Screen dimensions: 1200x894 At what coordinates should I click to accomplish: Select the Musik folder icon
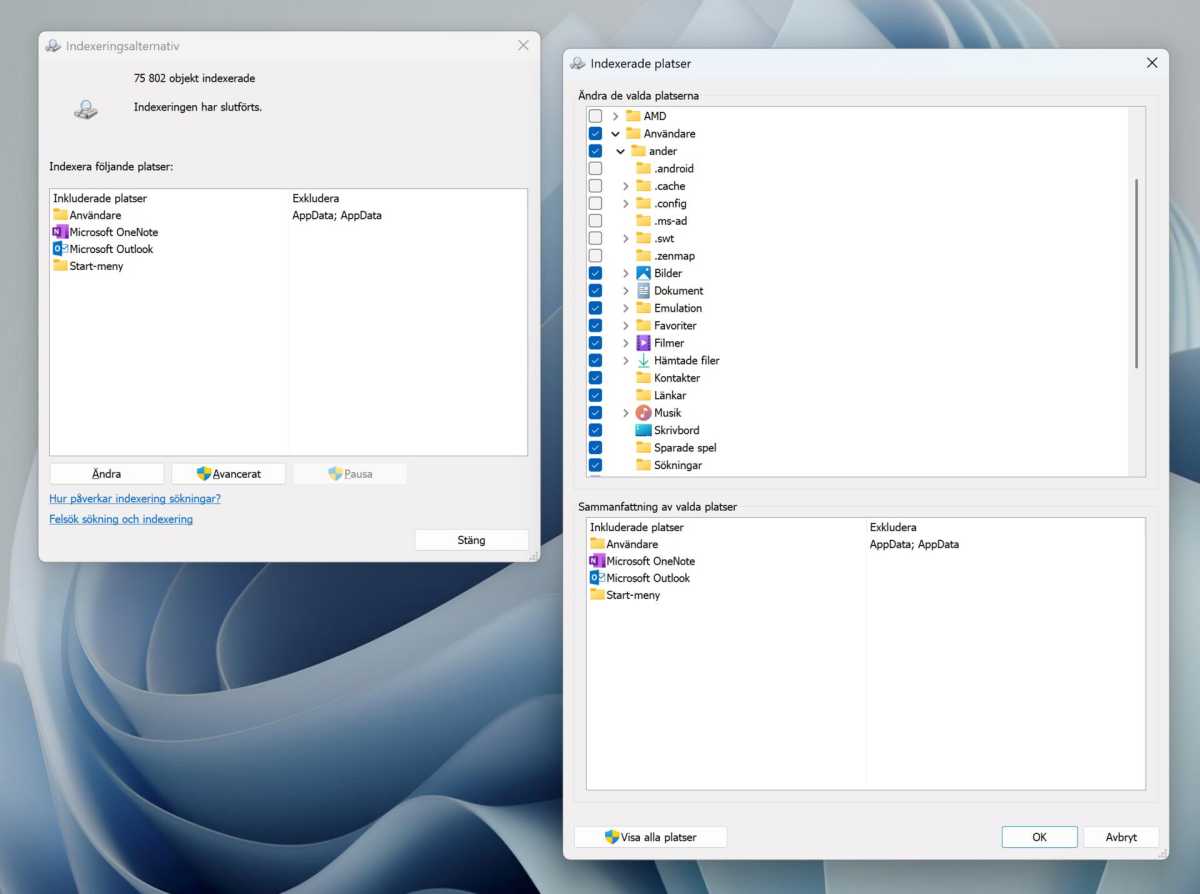click(644, 413)
